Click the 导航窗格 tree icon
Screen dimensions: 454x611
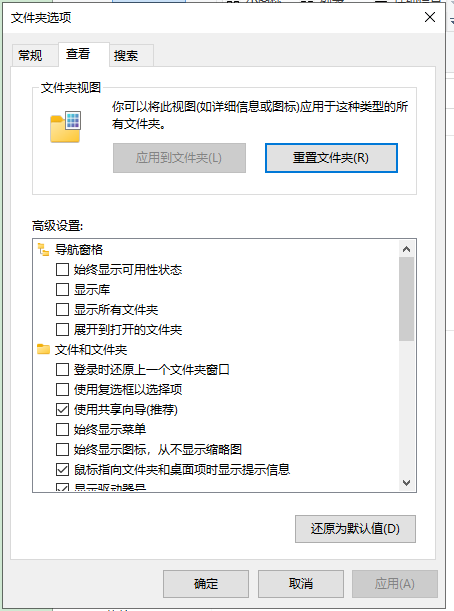pos(43,249)
